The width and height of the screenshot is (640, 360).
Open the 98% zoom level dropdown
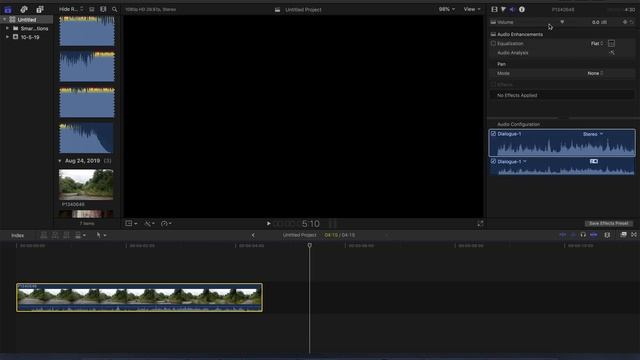(x=447, y=9)
